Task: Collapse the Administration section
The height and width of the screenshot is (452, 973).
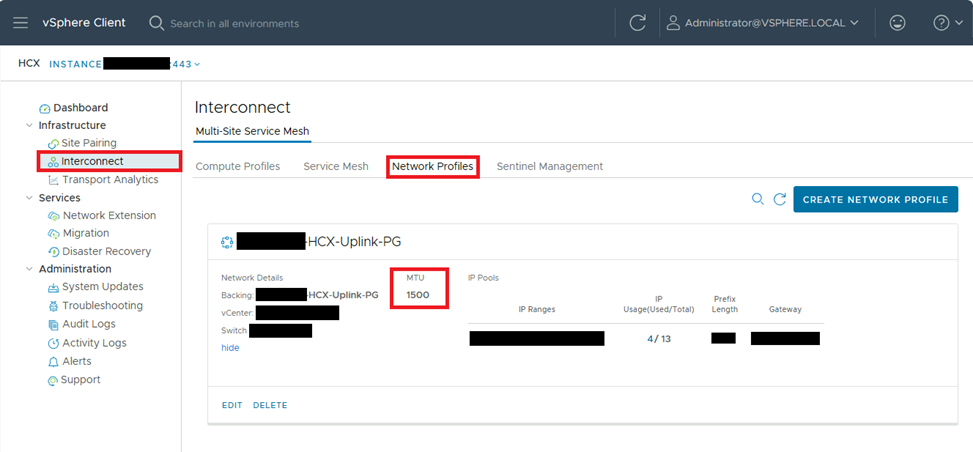Action: [29, 269]
